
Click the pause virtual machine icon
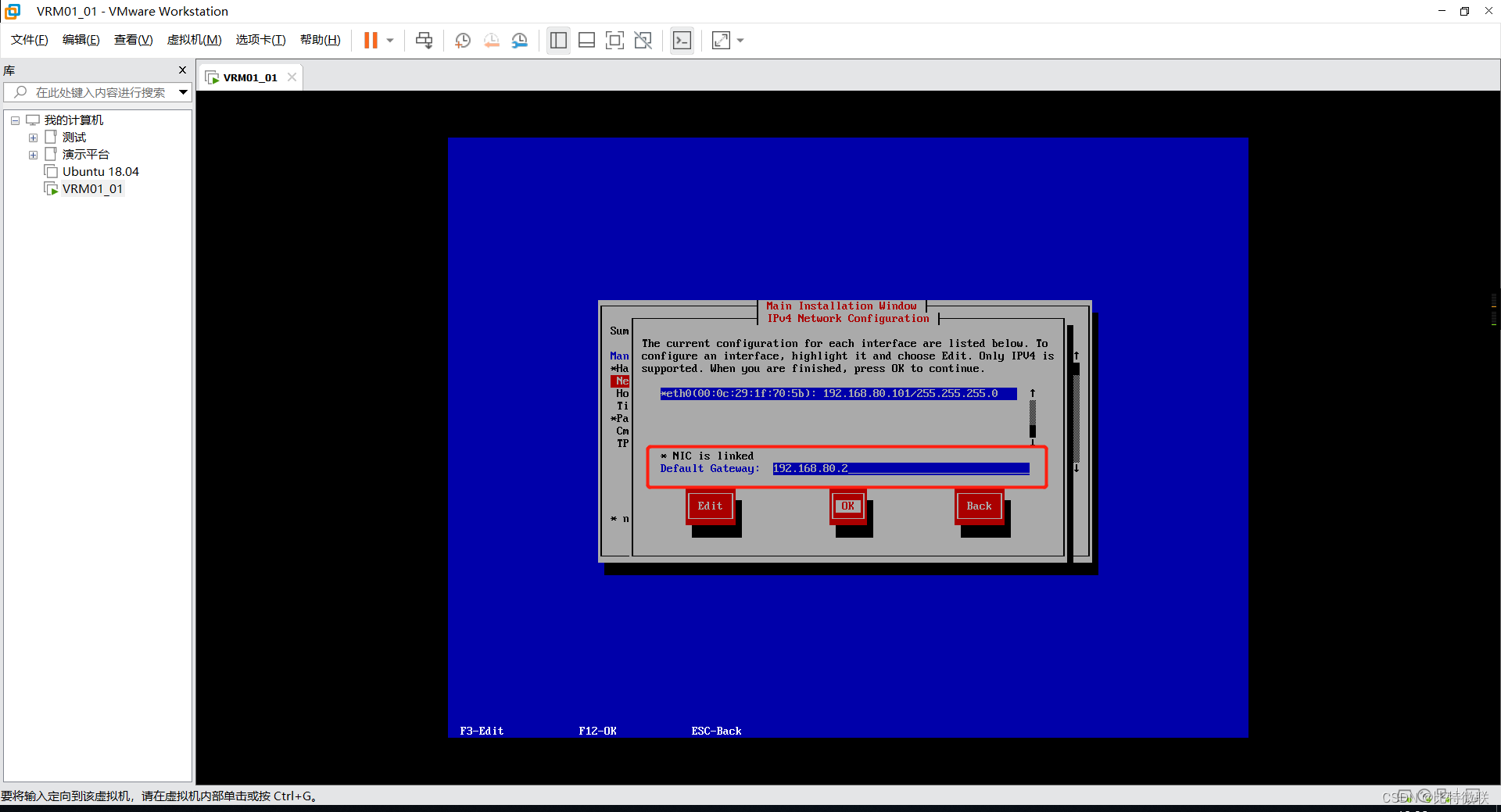[x=371, y=41]
